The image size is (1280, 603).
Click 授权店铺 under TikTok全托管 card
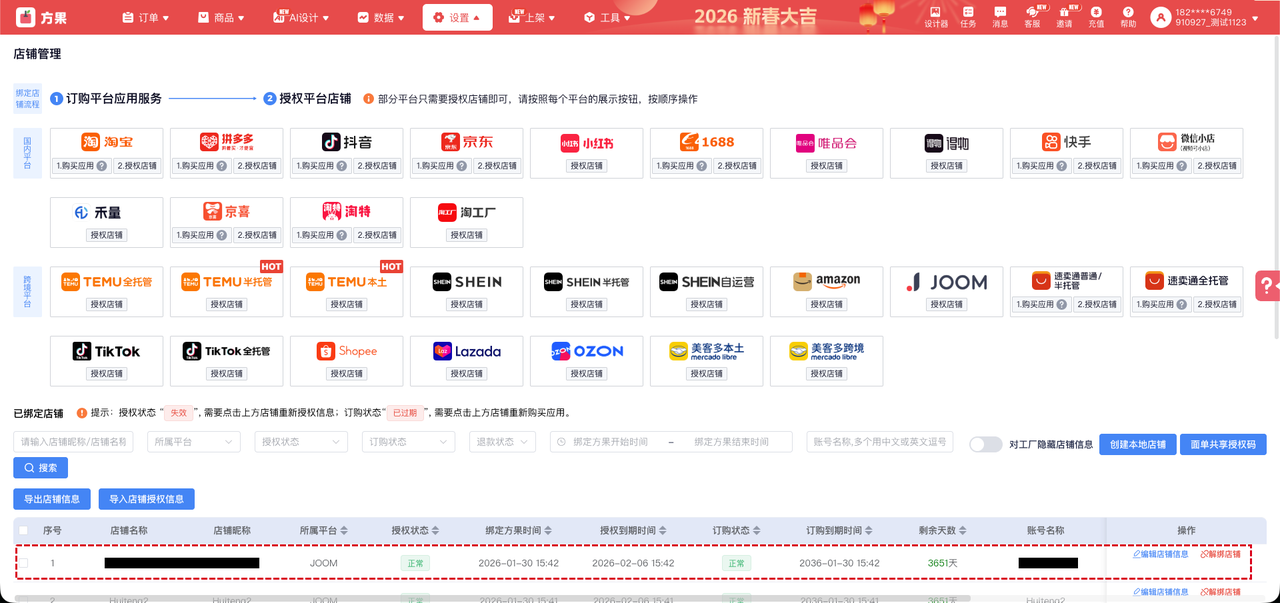pyautogui.click(x=227, y=374)
